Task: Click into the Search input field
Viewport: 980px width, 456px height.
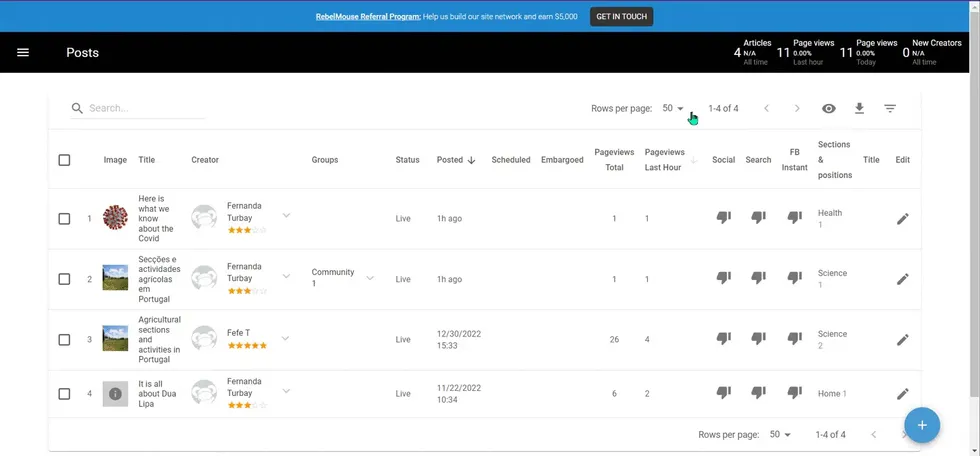Action: (x=145, y=108)
